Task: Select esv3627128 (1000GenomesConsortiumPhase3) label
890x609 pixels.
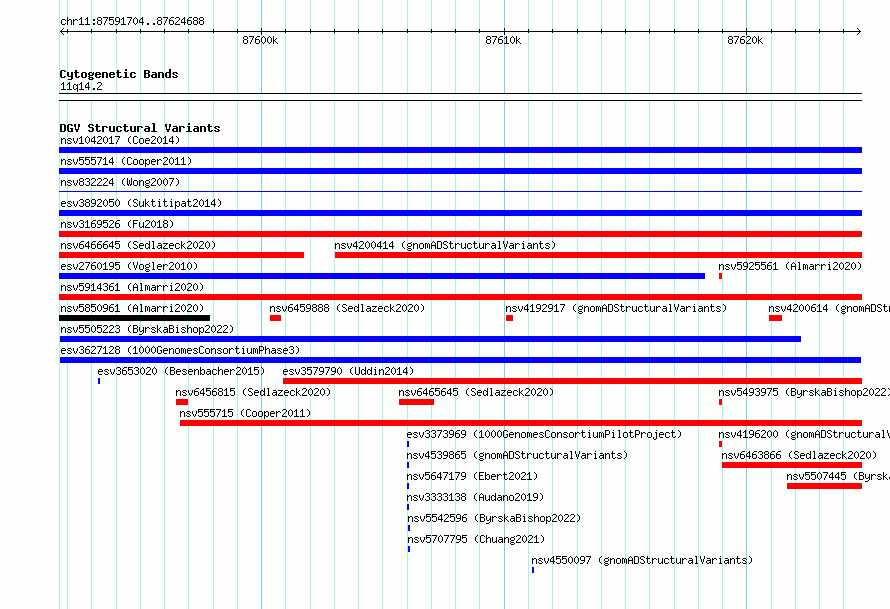Action: [x=180, y=350]
